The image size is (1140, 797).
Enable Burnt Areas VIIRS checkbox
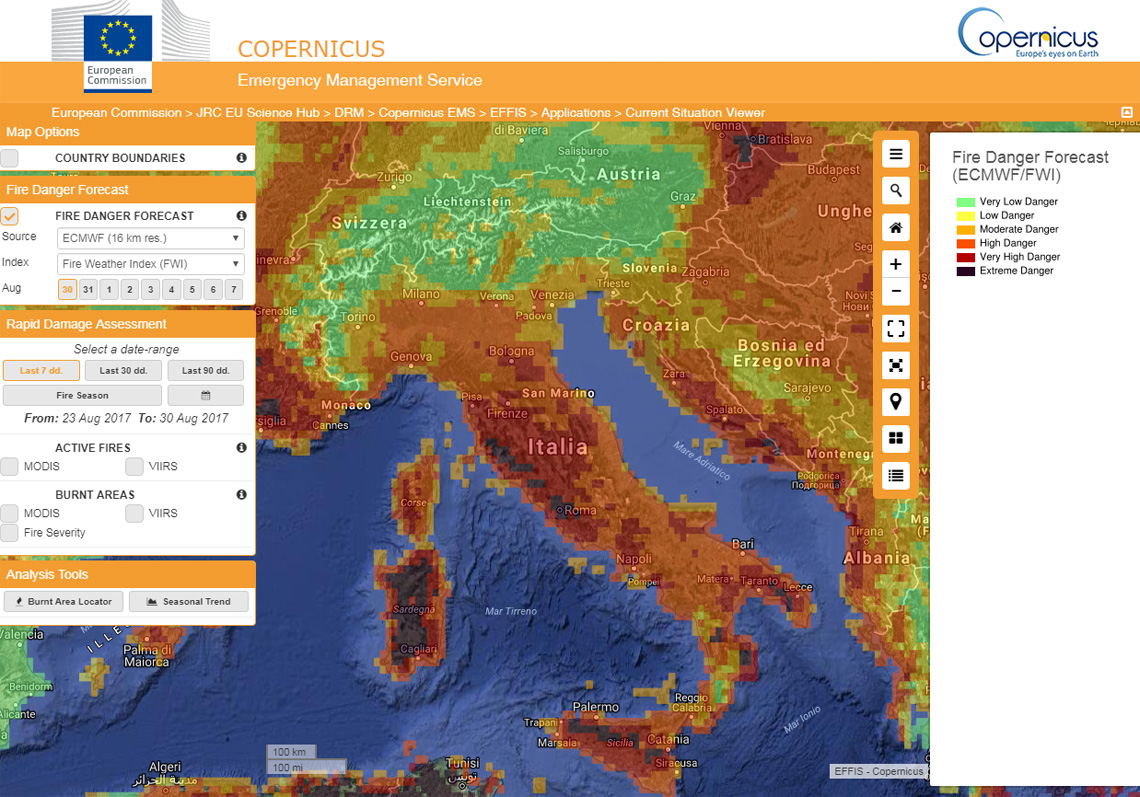(134, 513)
